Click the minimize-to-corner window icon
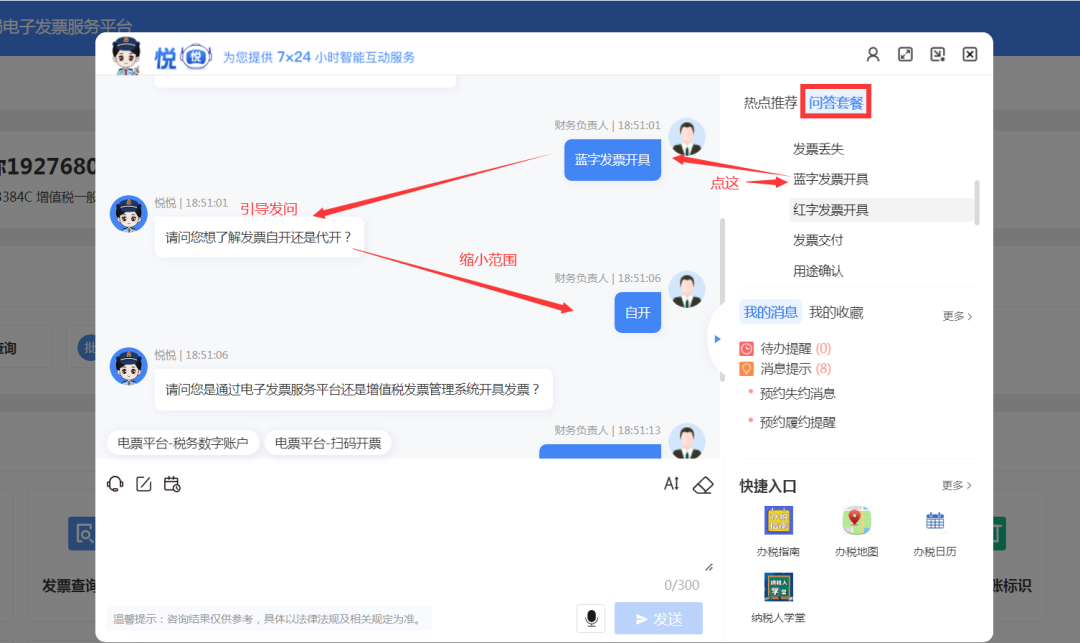1080x643 pixels. tap(937, 54)
